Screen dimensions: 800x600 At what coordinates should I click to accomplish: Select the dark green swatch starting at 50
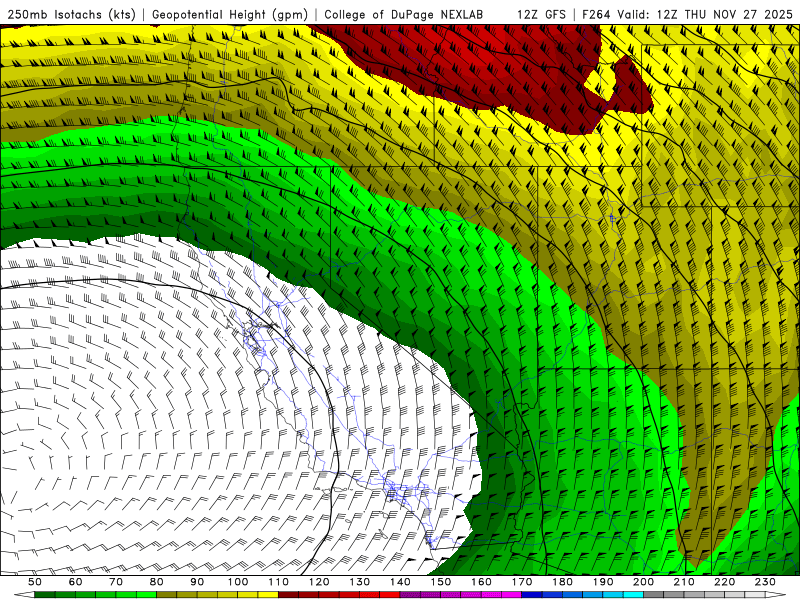click(x=44, y=595)
